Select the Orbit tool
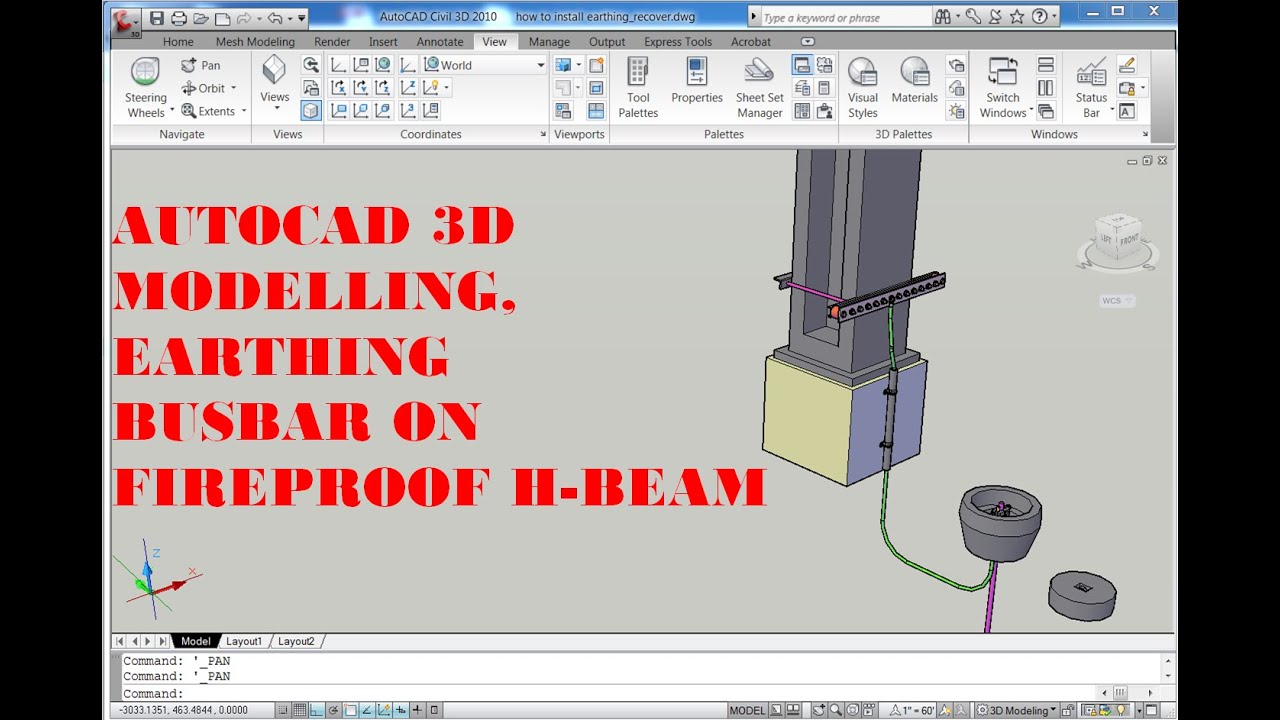The width and height of the screenshot is (1280, 720). tap(204, 88)
